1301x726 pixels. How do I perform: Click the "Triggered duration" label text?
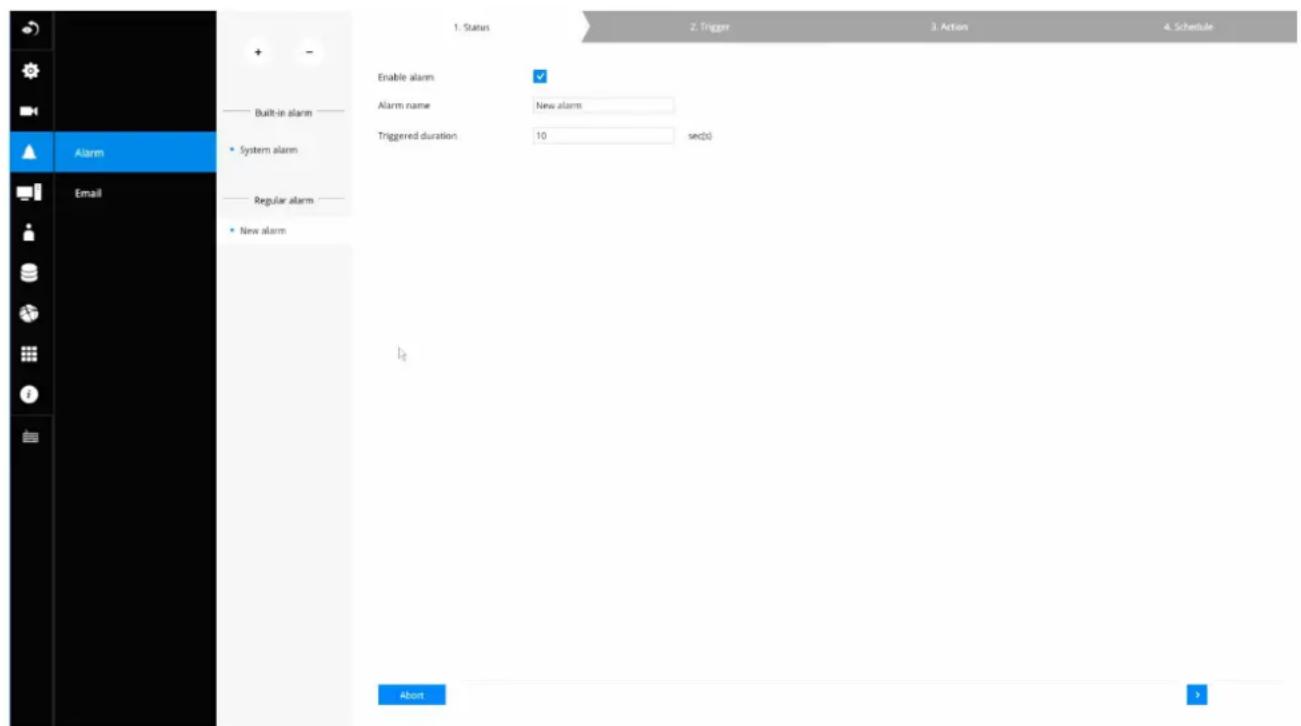pos(417,136)
